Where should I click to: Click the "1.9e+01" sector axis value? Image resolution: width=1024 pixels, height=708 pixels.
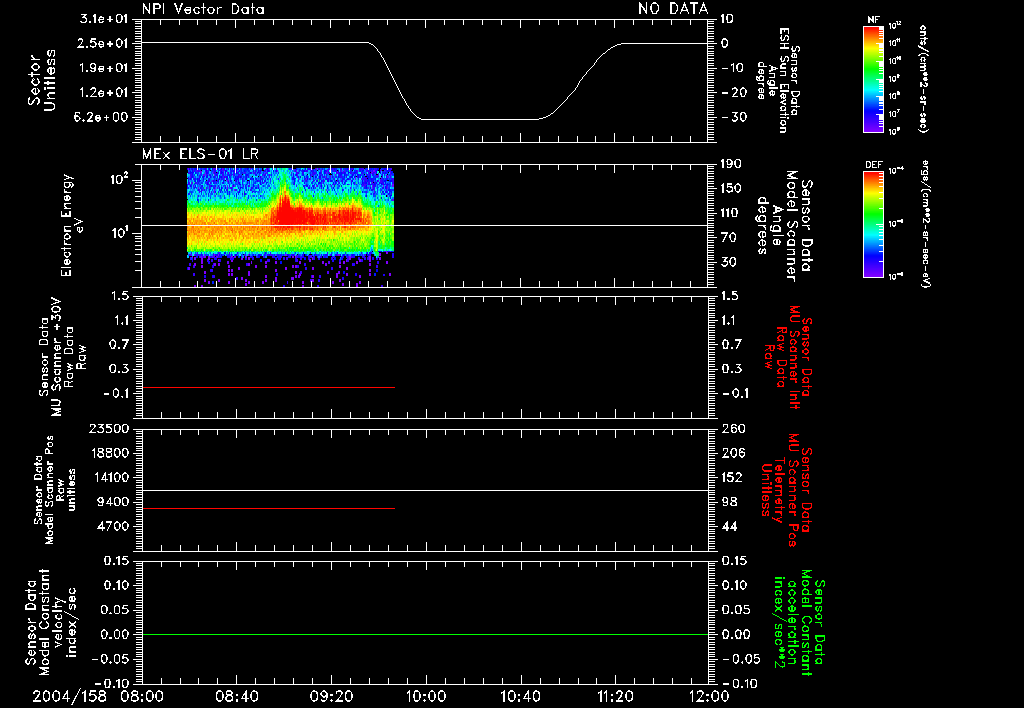tap(104, 68)
